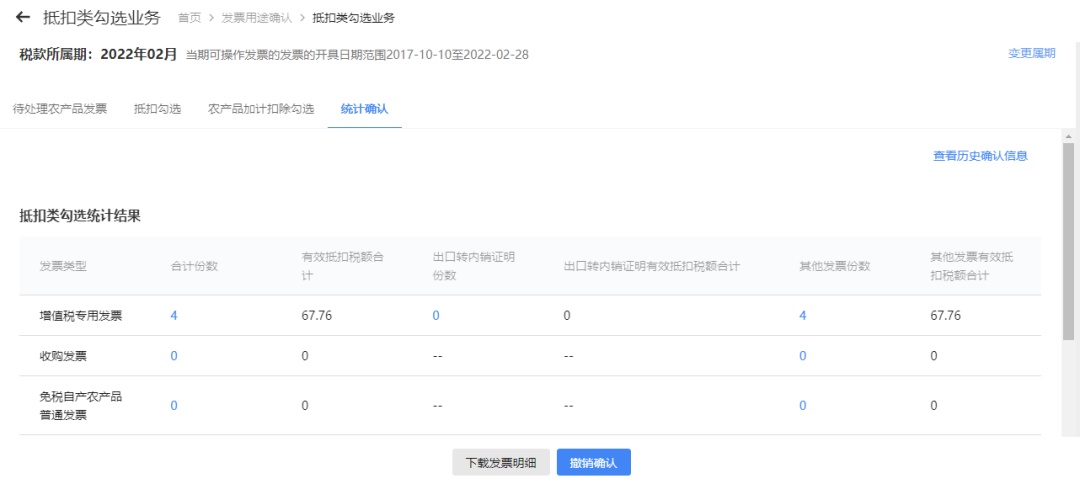Open 合计份数 value 4 for 增值税专用发票
Image resolution: width=1080 pixels, height=484 pixels.
[174, 315]
